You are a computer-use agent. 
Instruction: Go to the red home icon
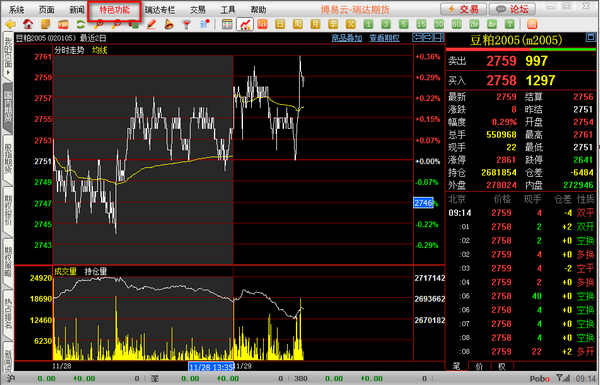[x=28, y=24]
